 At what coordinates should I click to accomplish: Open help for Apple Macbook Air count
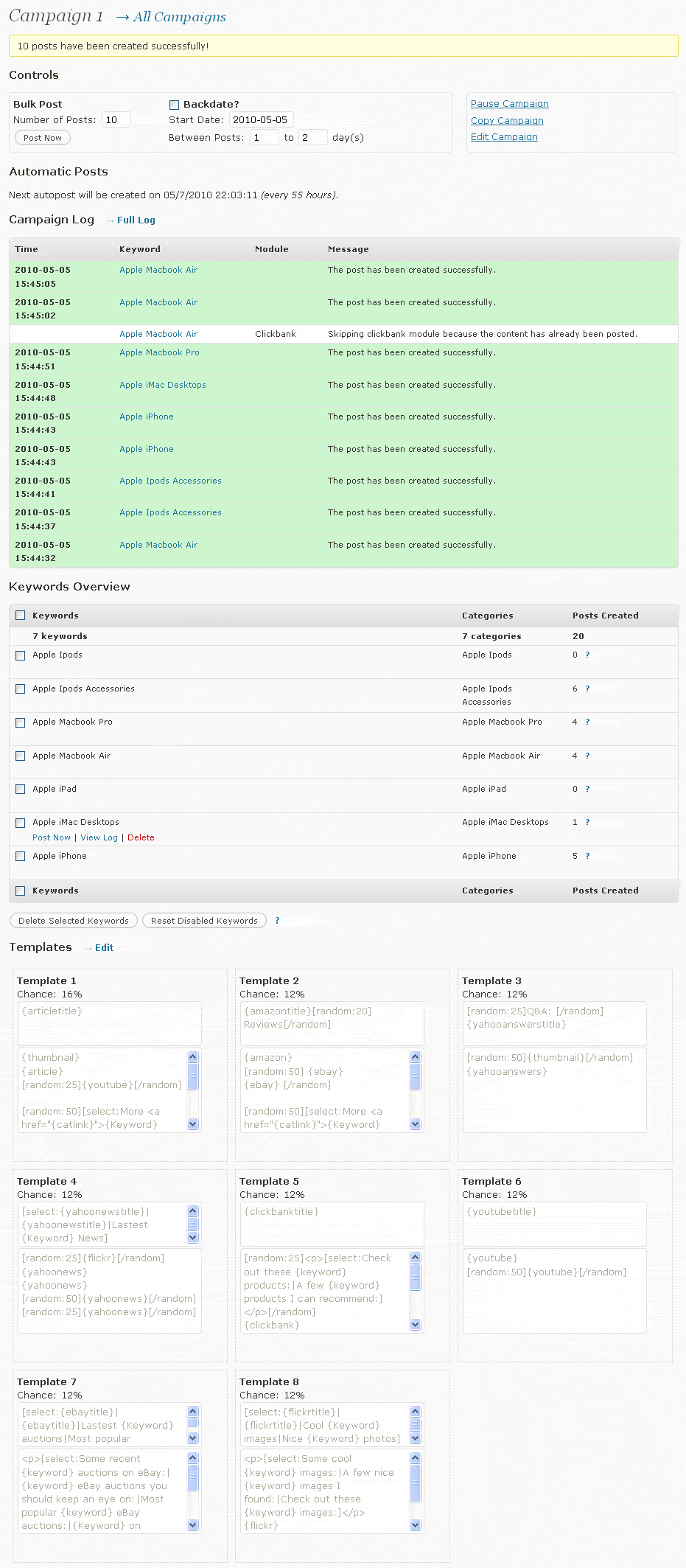[x=587, y=756]
